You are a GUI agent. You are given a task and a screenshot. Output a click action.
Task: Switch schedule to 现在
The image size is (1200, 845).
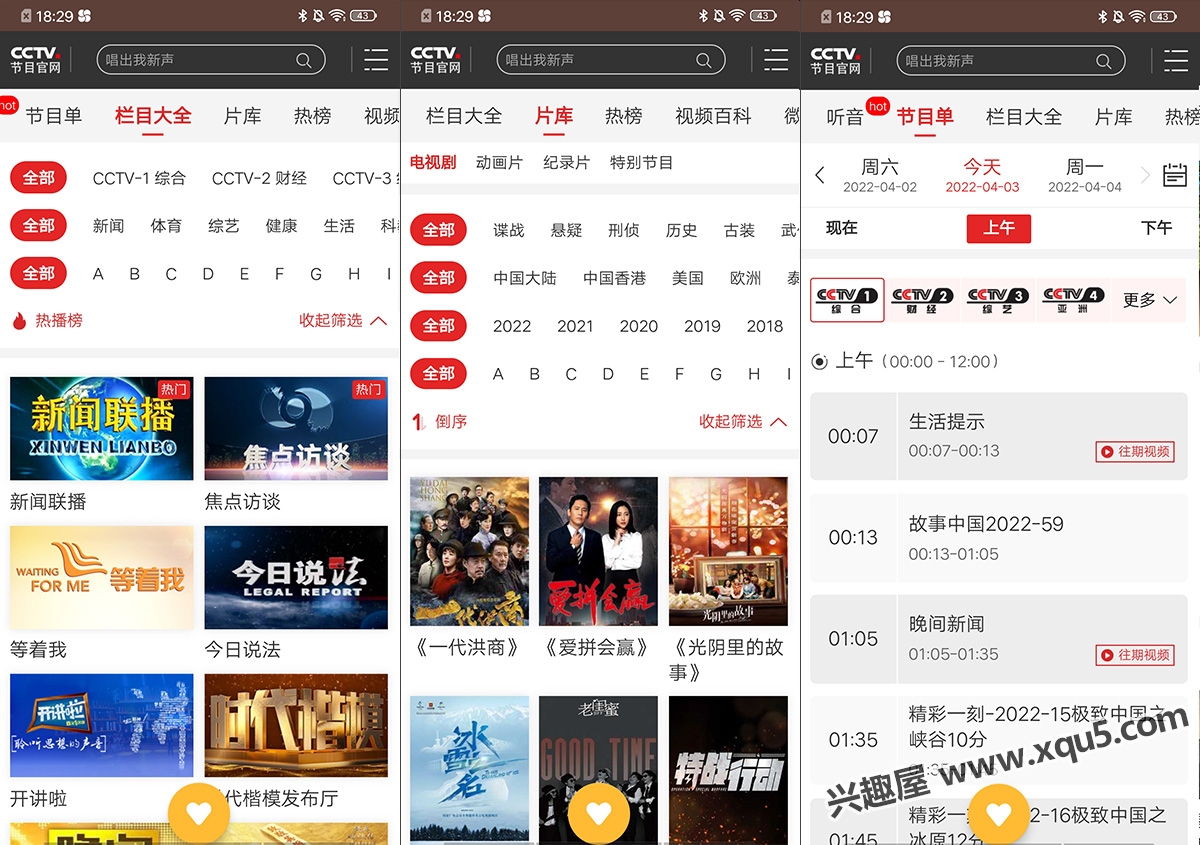842,228
